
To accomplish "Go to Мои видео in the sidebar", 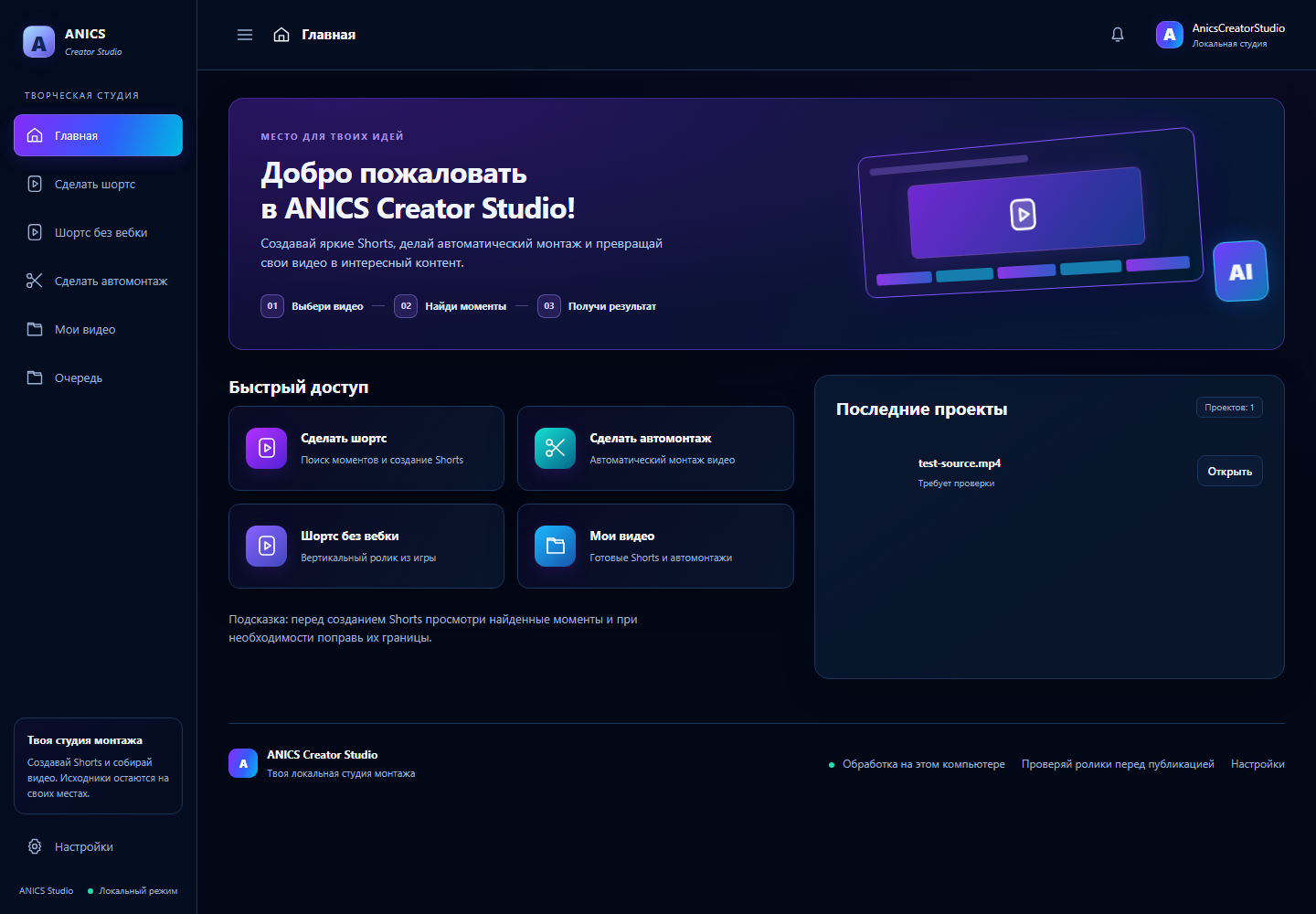I will (x=98, y=329).
